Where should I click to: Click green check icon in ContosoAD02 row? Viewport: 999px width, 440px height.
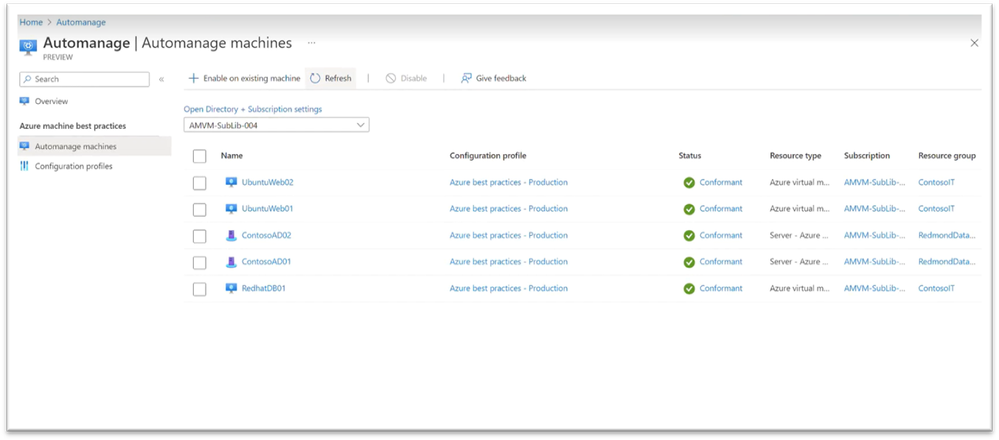[689, 236]
